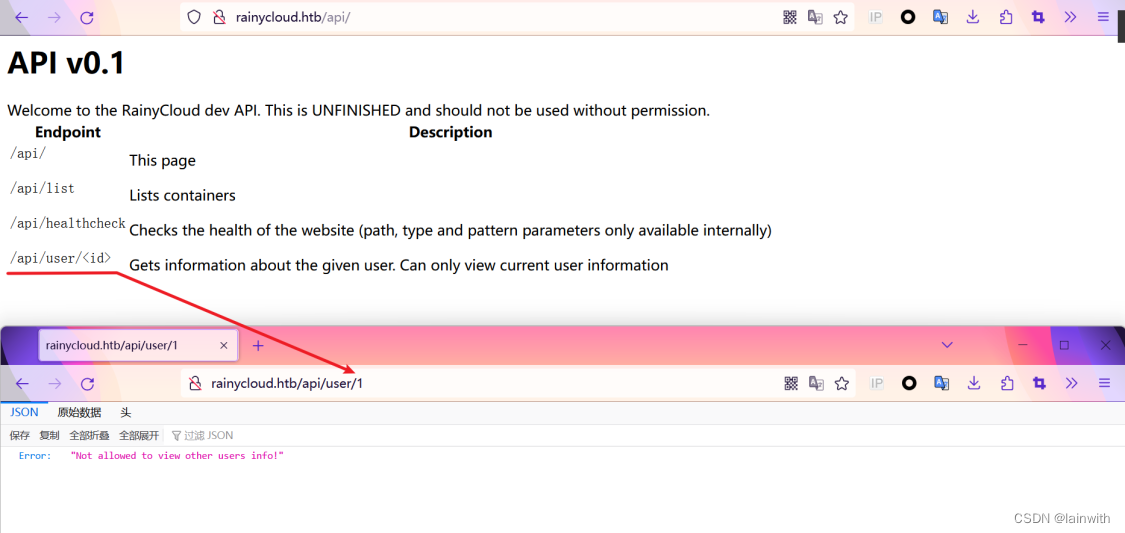Screen dimensions: 1125x533
Task: Click the /api/ endpoint row text
Action: [27, 153]
